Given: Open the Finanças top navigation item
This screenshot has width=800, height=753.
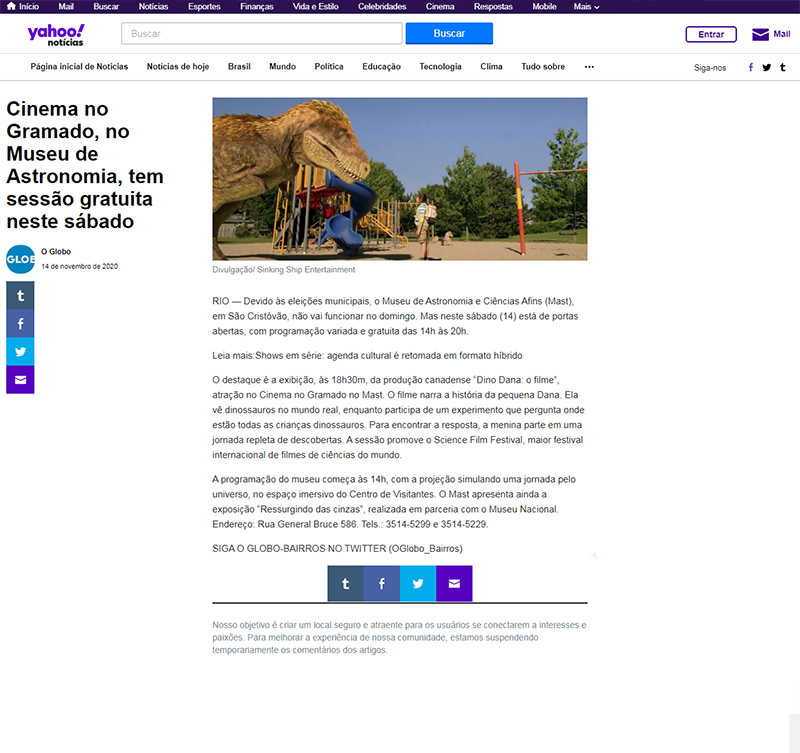Looking at the screenshot, I should 257,6.
